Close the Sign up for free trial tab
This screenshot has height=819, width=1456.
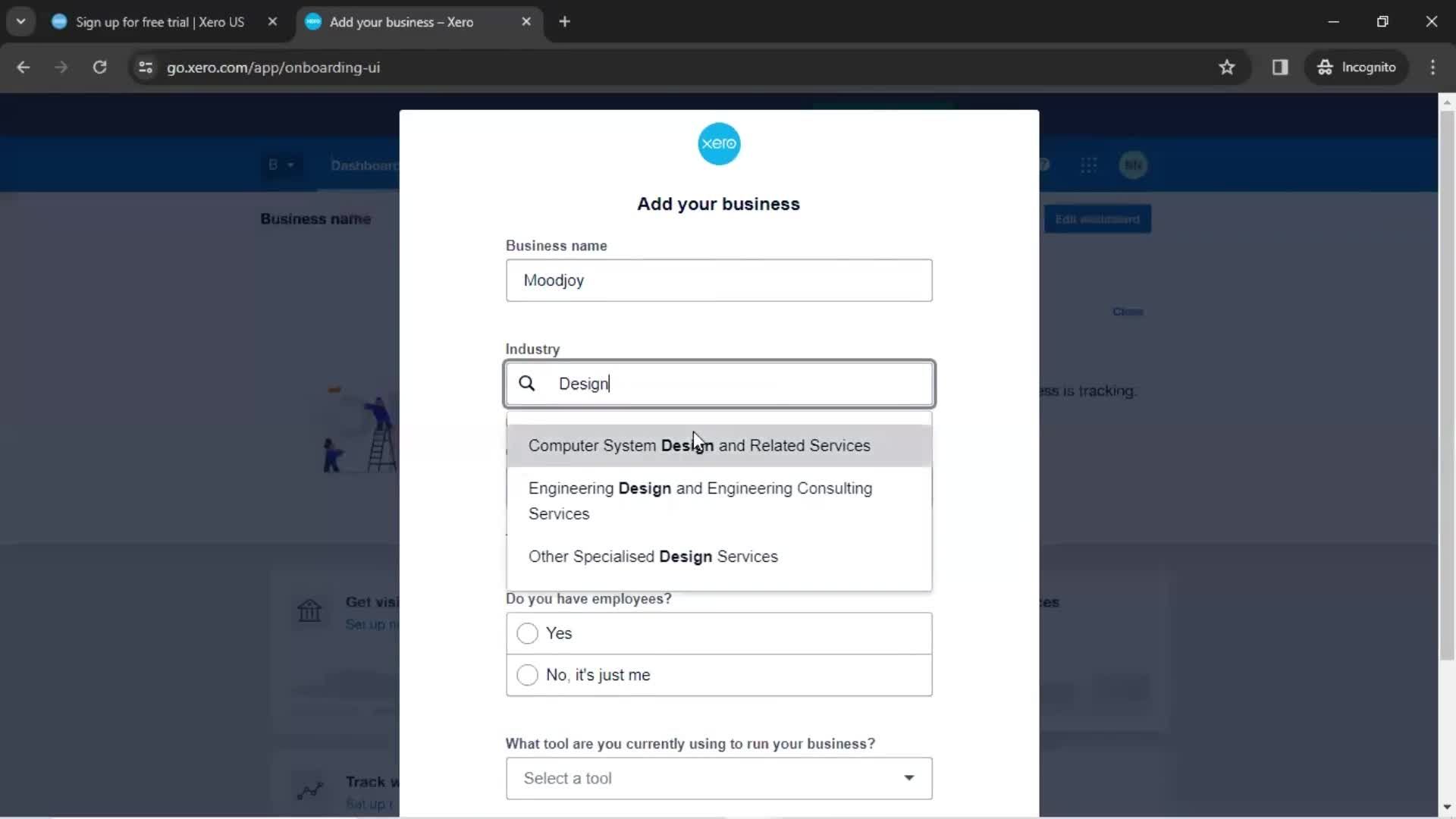point(272,22)
